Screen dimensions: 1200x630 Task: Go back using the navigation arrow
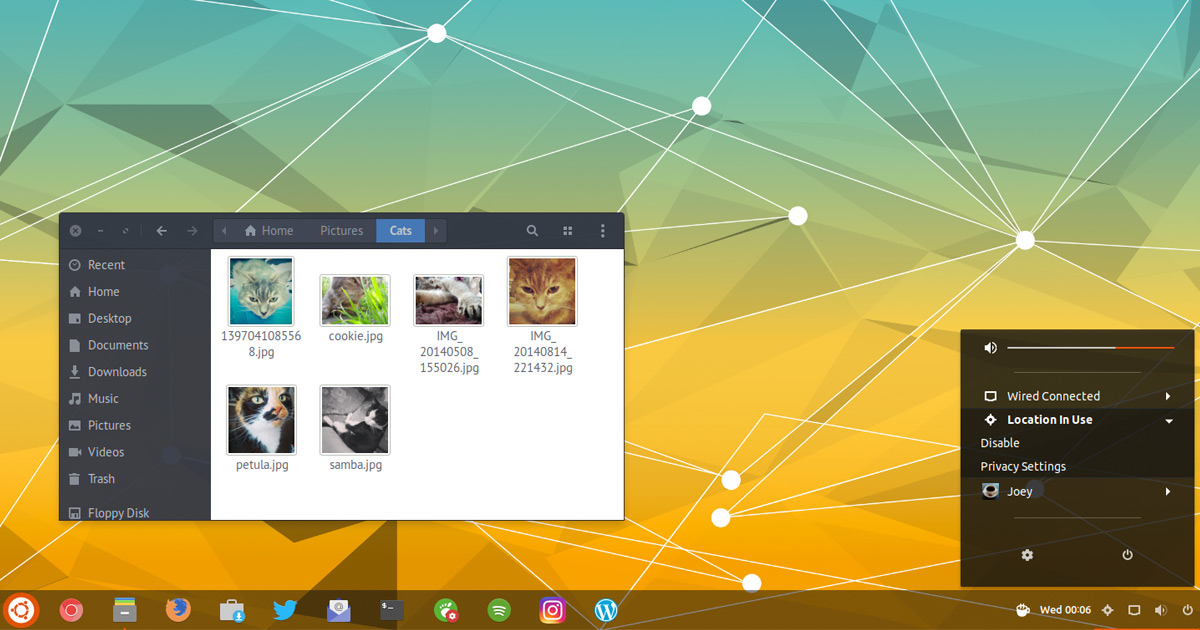click(x=161, y=230)
